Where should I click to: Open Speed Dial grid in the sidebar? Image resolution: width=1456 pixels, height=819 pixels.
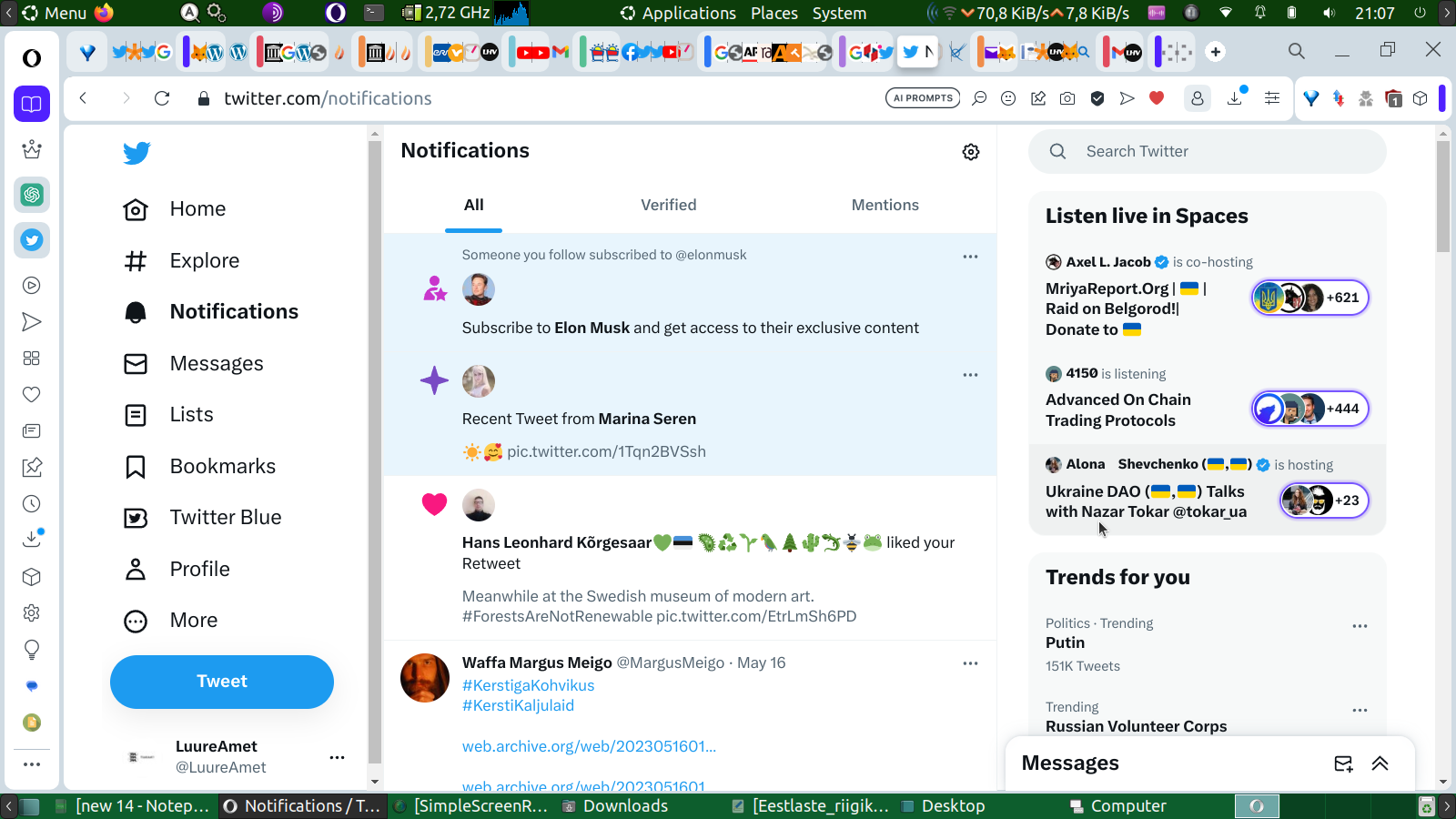pos(32,359)
